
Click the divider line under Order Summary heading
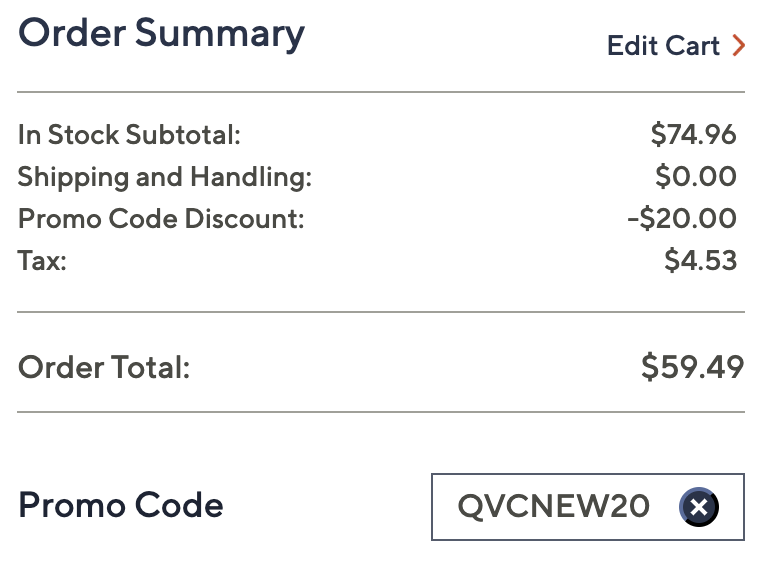pos(381,92)
